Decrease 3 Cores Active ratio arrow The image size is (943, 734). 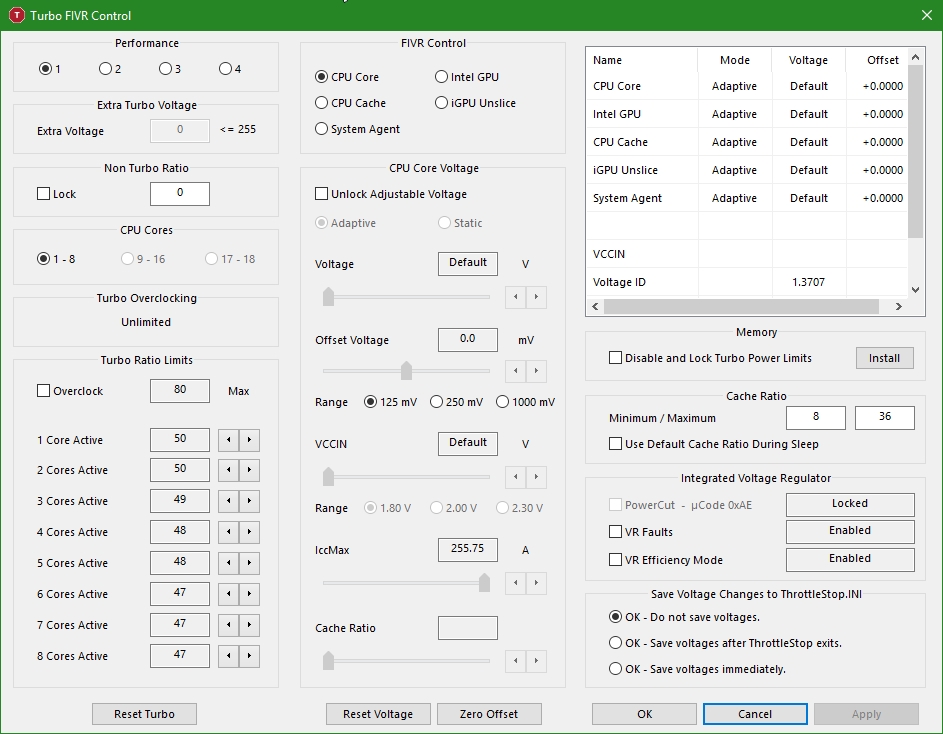coord(229,501)
